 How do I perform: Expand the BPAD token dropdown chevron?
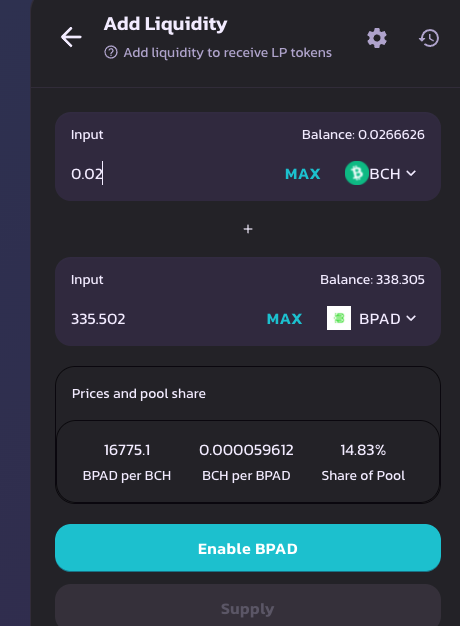click(411, 318)
